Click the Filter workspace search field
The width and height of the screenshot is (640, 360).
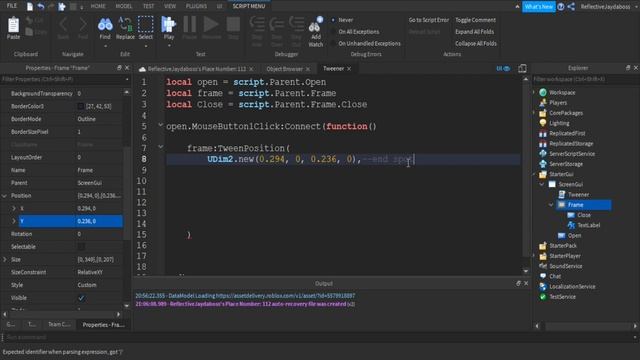[584, 79]
